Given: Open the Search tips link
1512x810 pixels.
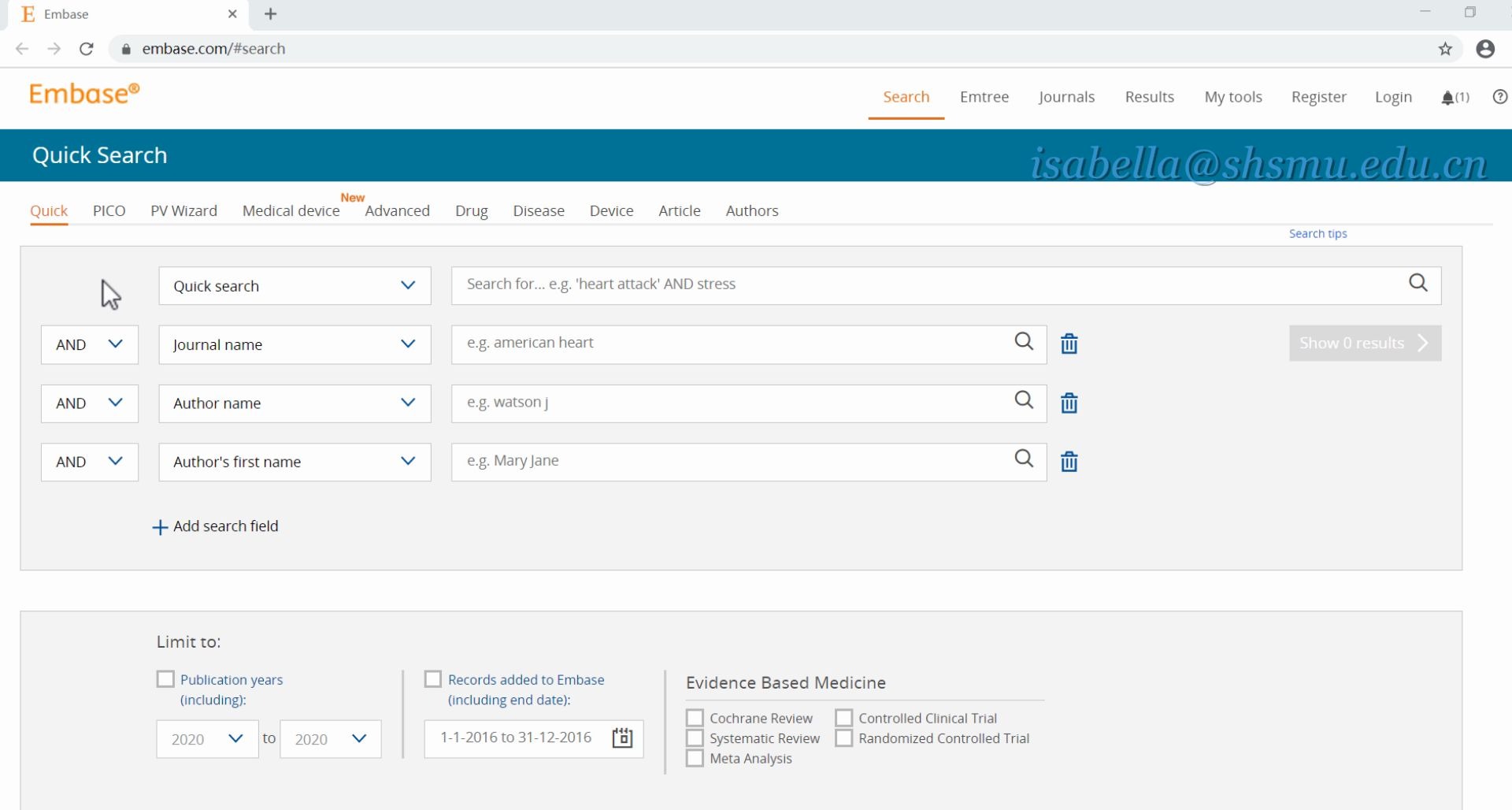Looking at the screenshot, I should pos(1317,233).
